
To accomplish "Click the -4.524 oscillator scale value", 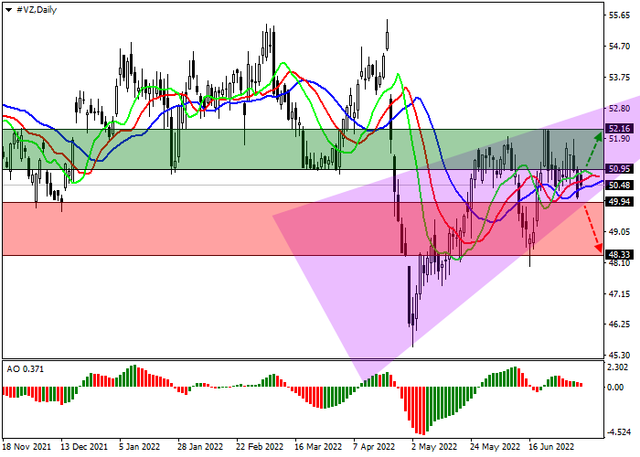I will [618, 432].
